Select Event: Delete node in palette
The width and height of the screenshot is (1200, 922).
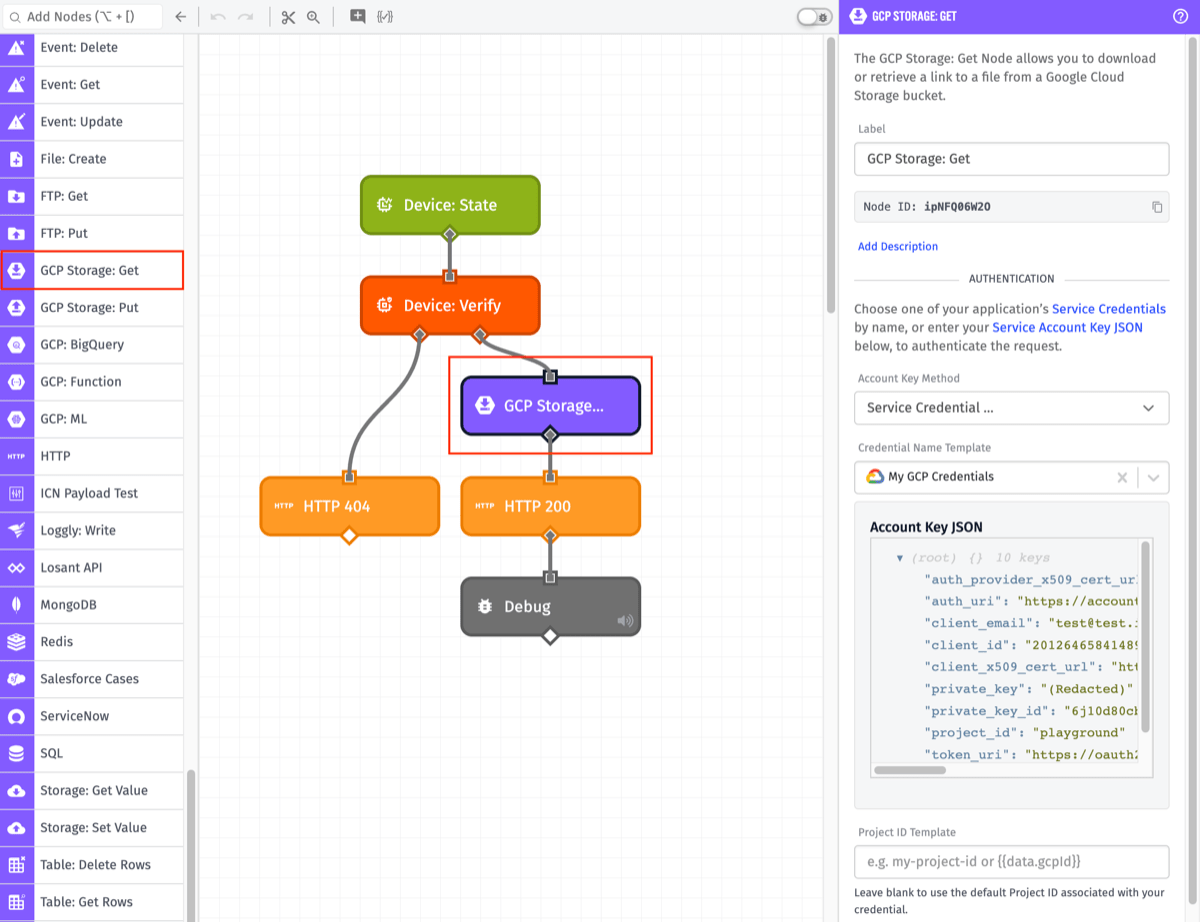point(92,47)
